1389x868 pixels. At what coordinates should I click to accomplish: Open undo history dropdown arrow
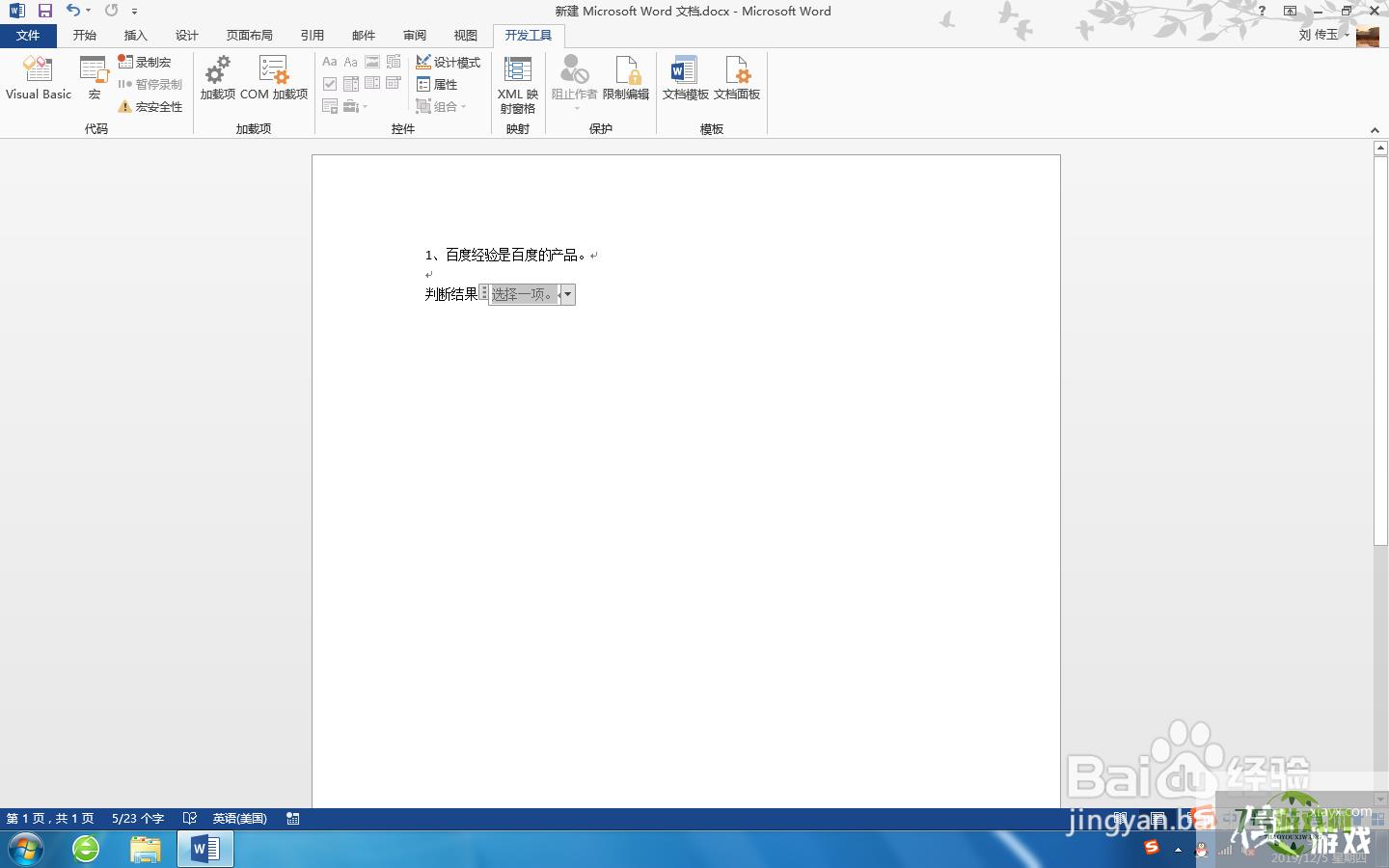(x=89, y=11)
